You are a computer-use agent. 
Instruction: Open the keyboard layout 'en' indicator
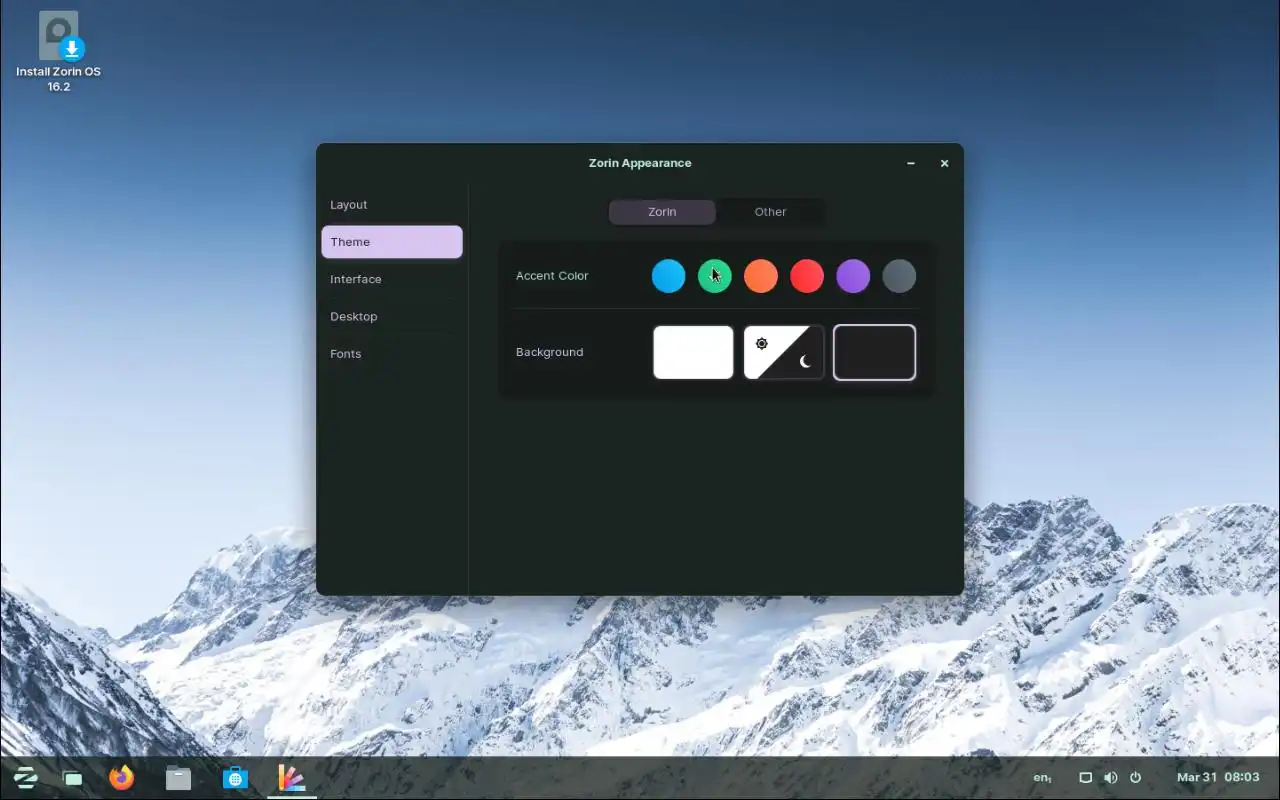click(x=1042, y=777)
